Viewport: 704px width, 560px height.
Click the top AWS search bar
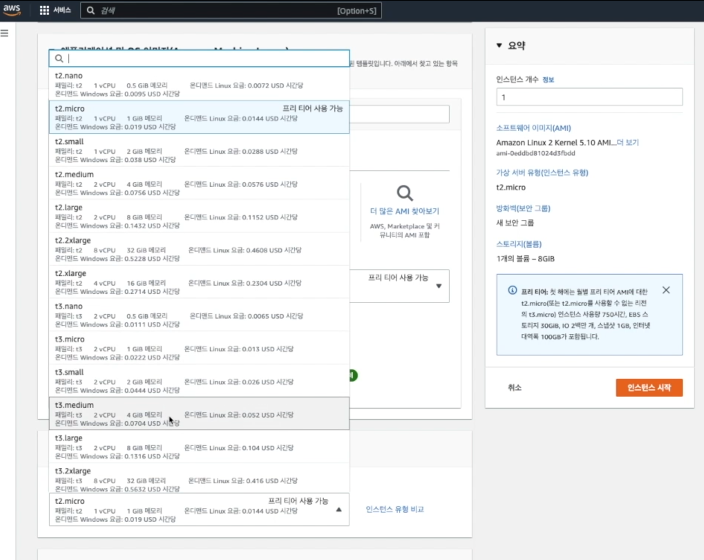[231, 10]
